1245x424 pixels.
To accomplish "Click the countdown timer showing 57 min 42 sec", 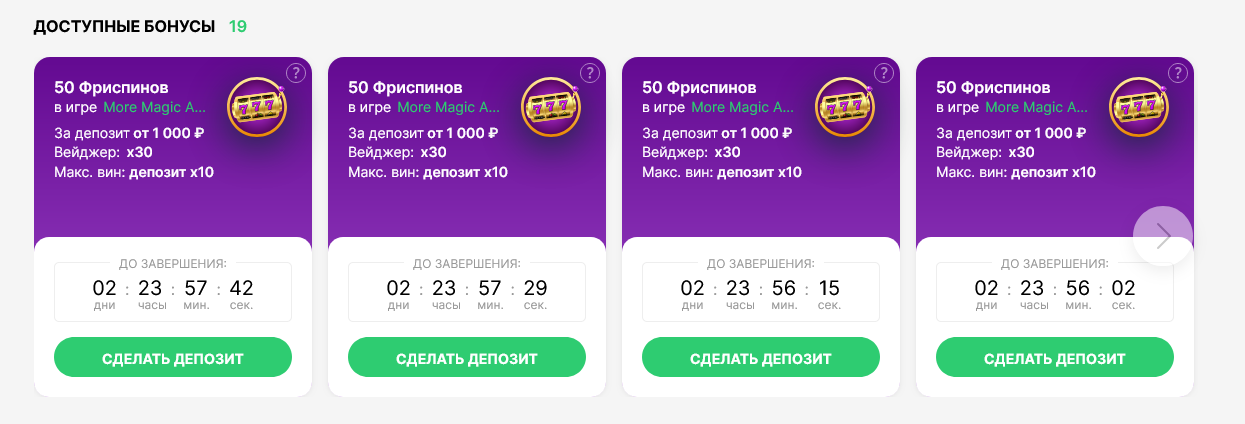I will tap(173, 292).
